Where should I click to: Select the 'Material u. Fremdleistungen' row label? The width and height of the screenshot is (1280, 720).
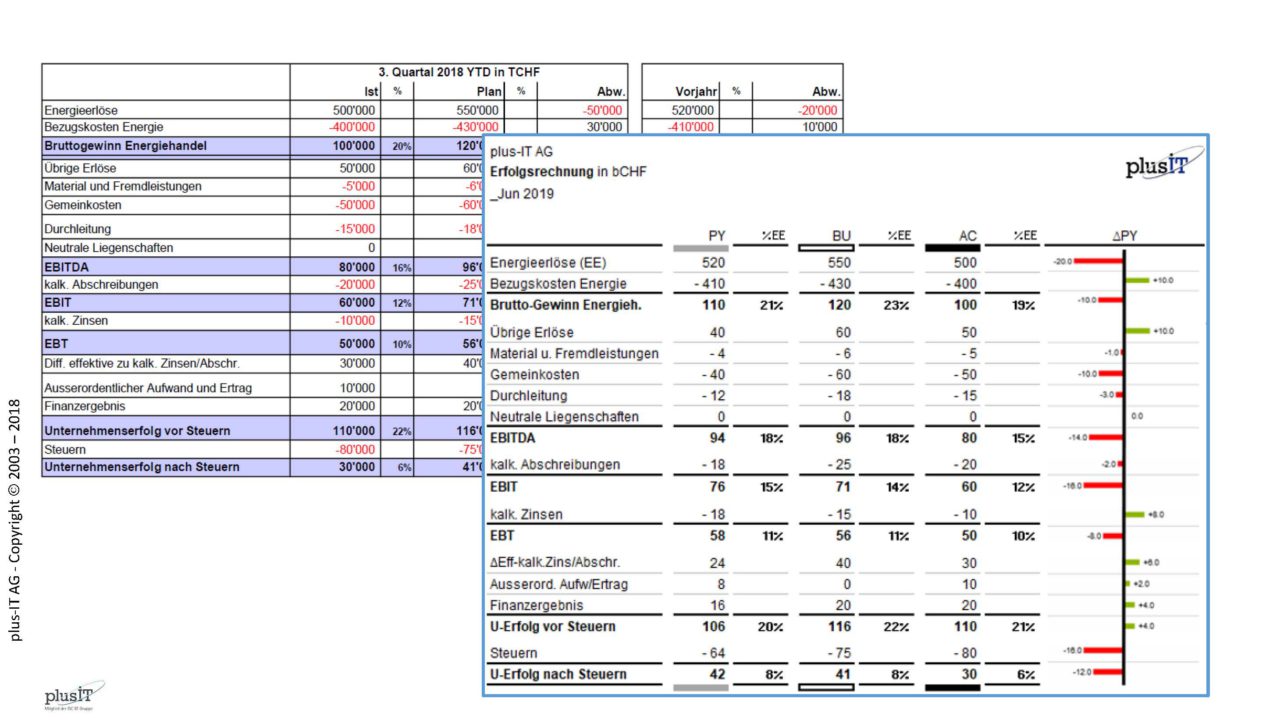(574, 353)
